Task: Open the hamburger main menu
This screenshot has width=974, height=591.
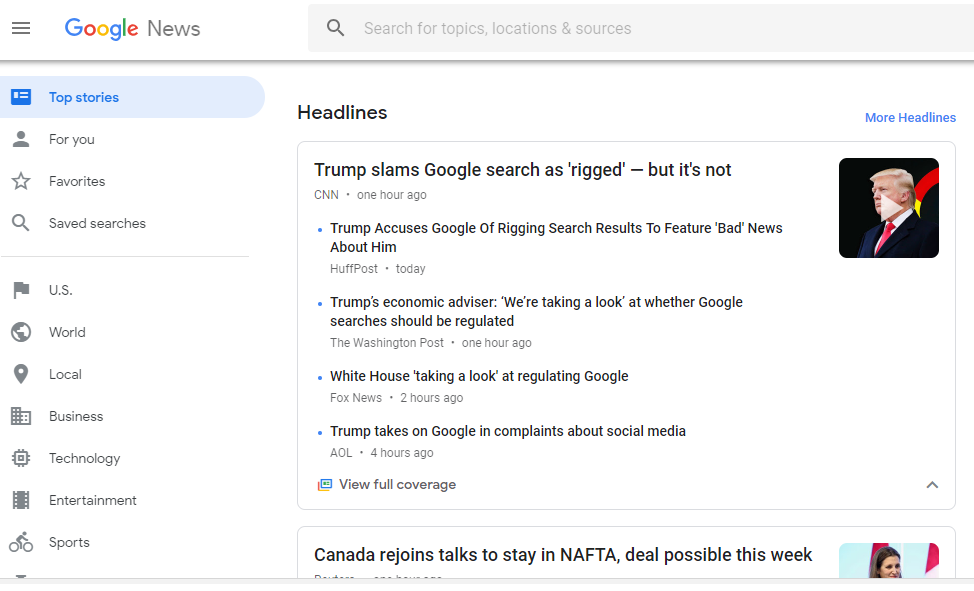Action: click(x=21, y=28)
